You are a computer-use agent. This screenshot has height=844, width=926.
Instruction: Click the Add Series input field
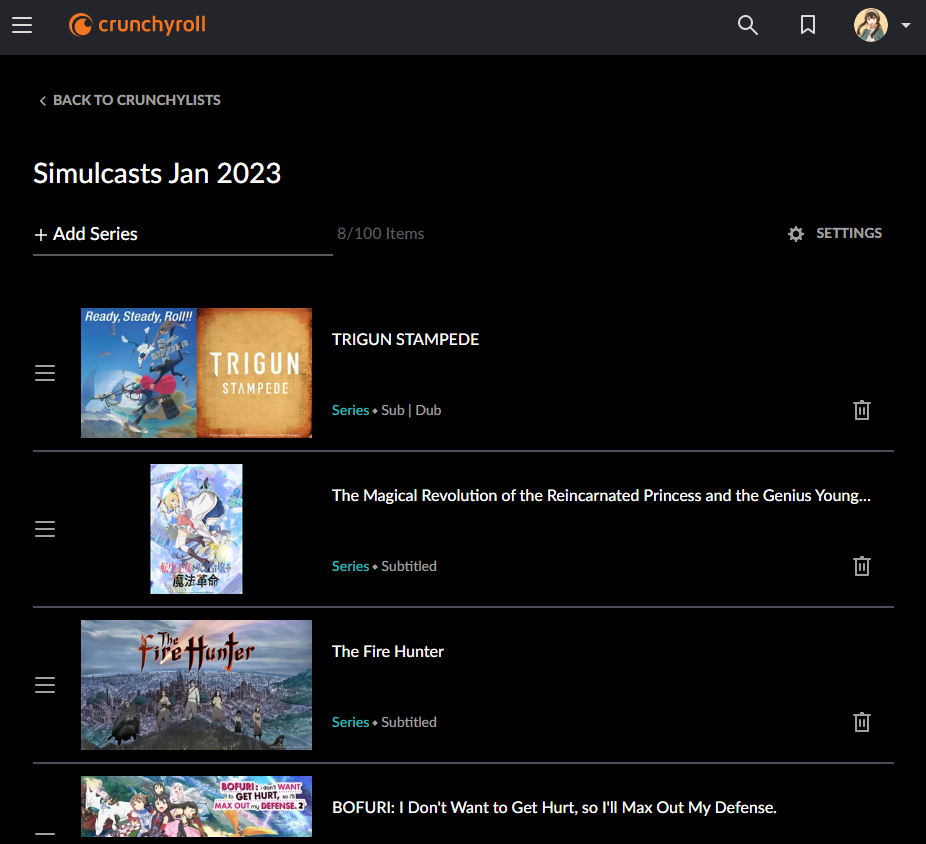[150, 233]
